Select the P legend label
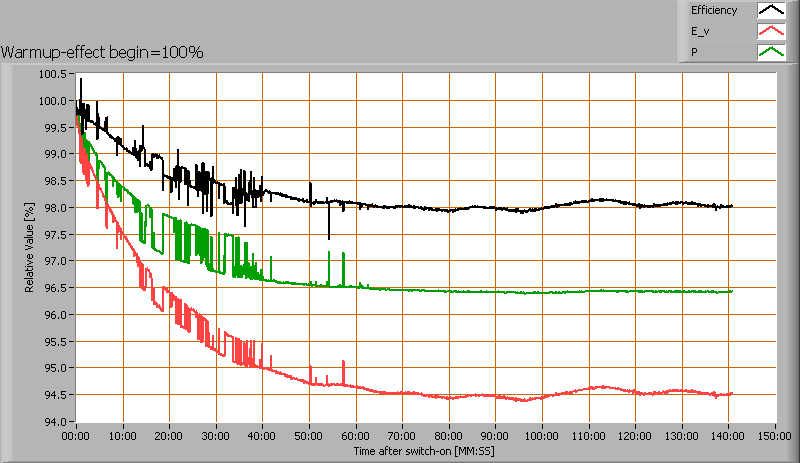Screen dimensions: 800x463 (694, 51)
